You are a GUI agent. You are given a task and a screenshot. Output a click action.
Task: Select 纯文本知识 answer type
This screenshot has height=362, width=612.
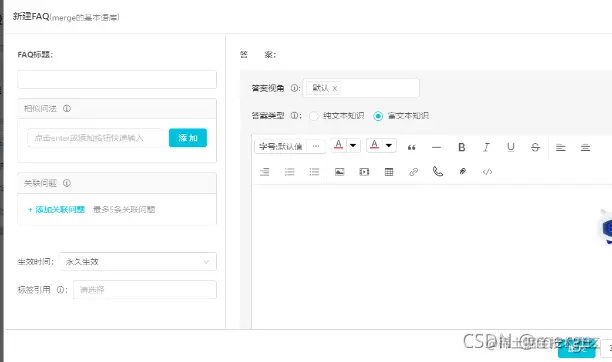point(313,116)
